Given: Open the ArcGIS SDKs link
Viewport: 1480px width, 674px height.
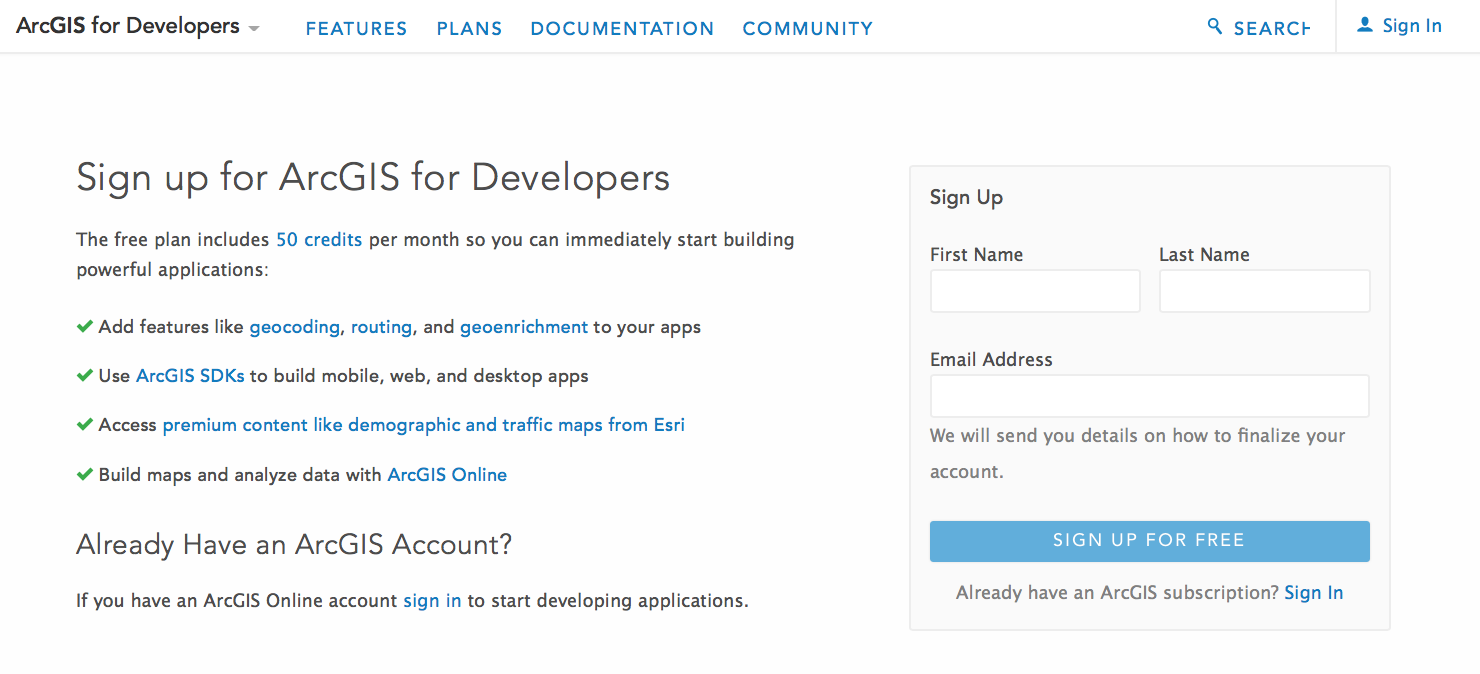Looking at the screenshot, I should [x=190, y=376].
